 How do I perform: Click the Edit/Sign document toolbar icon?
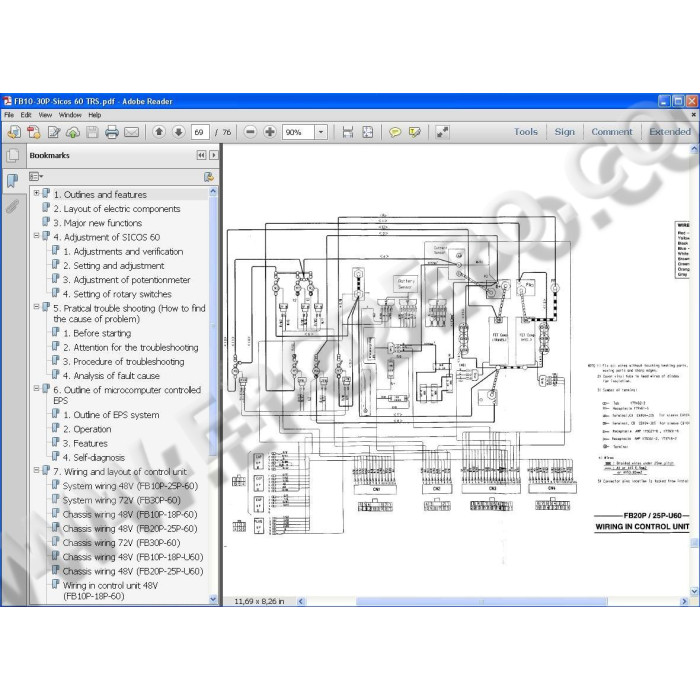tap(54, 132)
